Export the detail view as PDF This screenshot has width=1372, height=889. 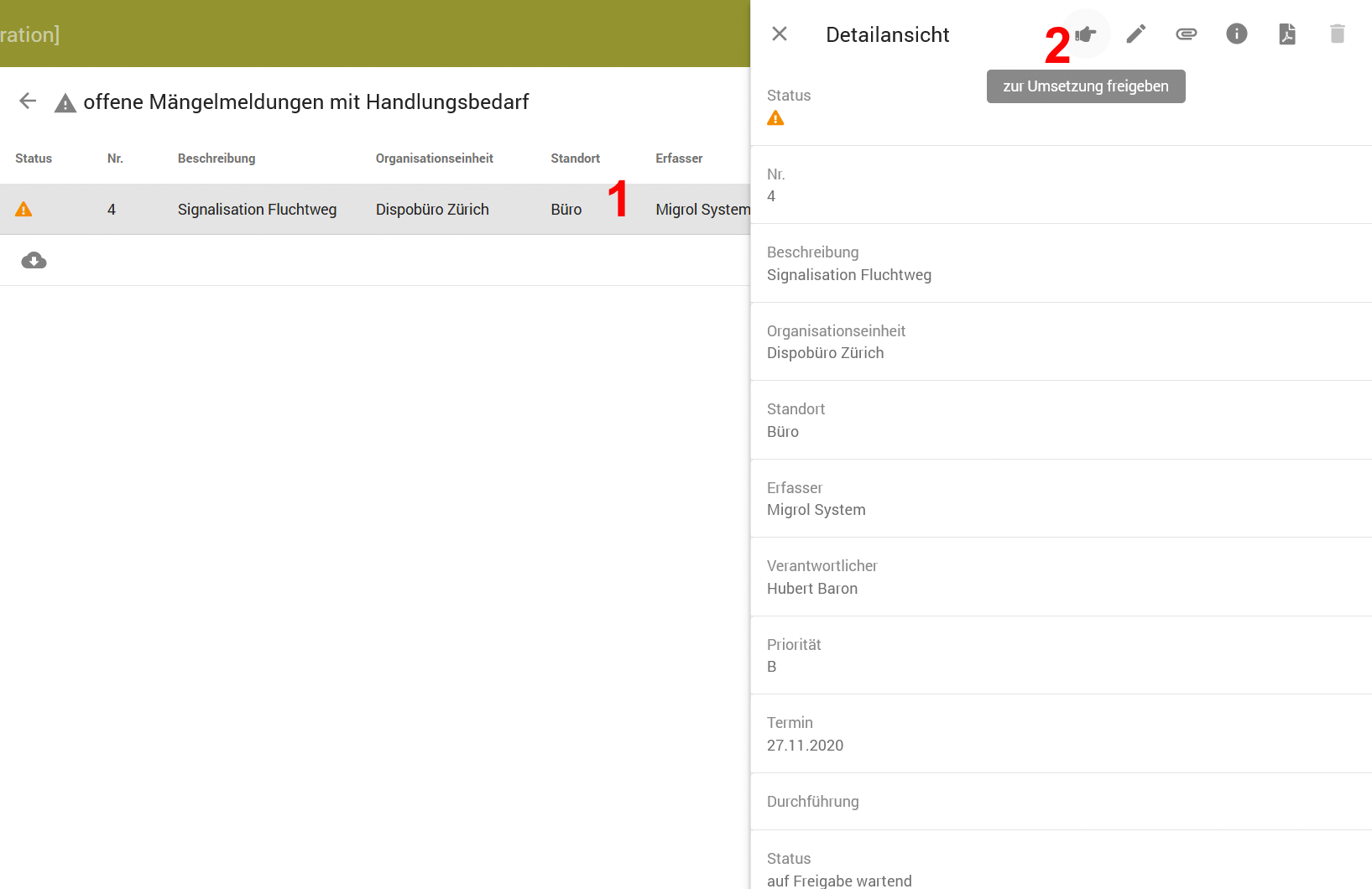(x=1287, y=34)
